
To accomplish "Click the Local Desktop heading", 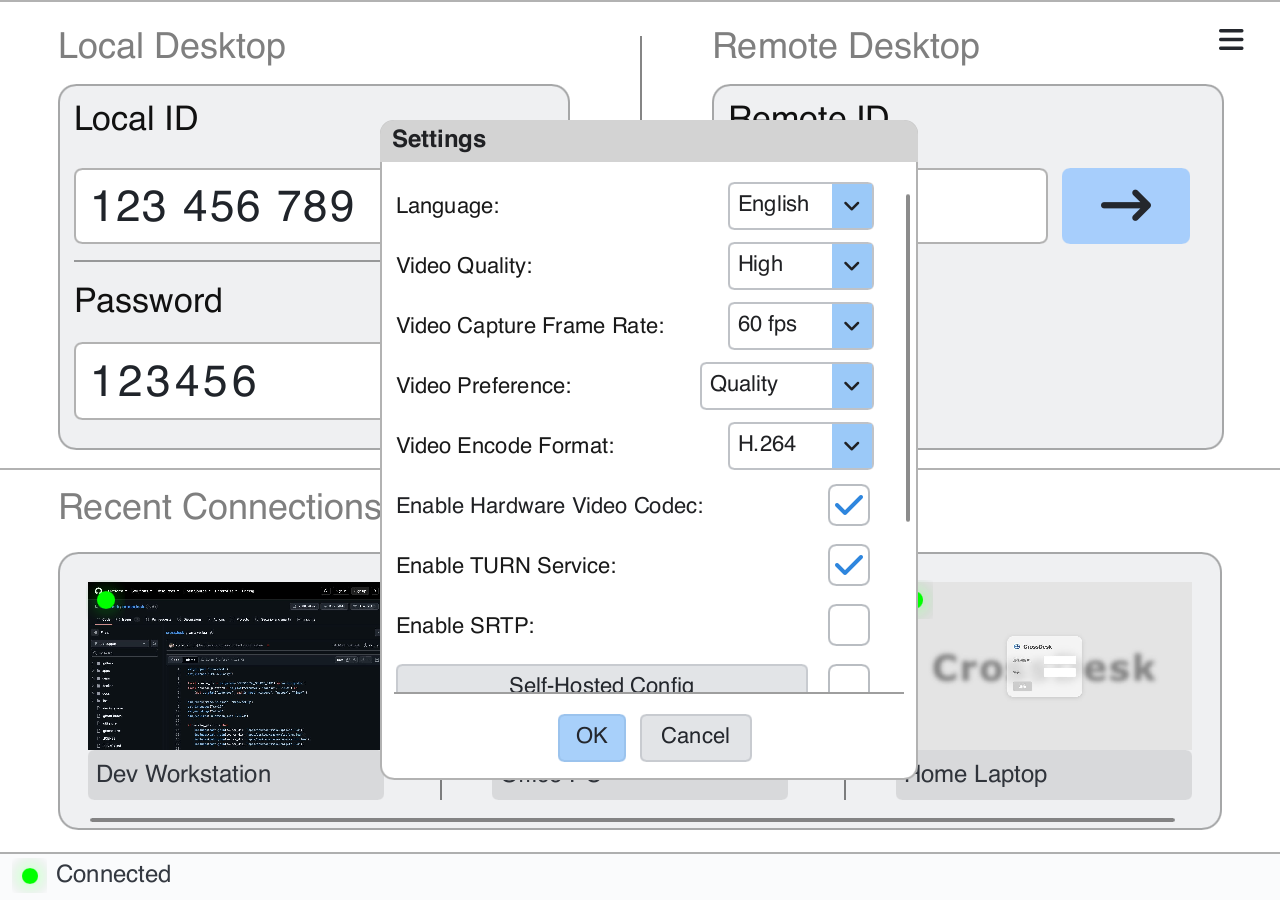I will point(172,46).
